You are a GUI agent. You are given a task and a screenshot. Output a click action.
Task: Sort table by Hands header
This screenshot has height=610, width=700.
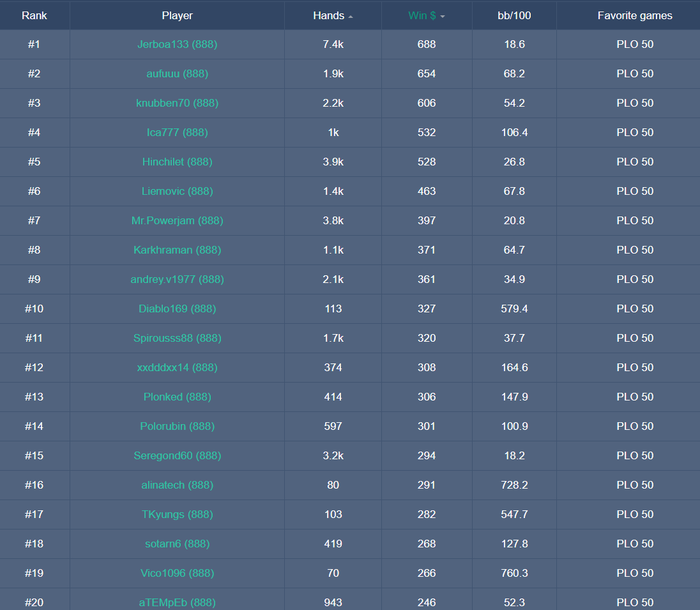pos(329,16)
